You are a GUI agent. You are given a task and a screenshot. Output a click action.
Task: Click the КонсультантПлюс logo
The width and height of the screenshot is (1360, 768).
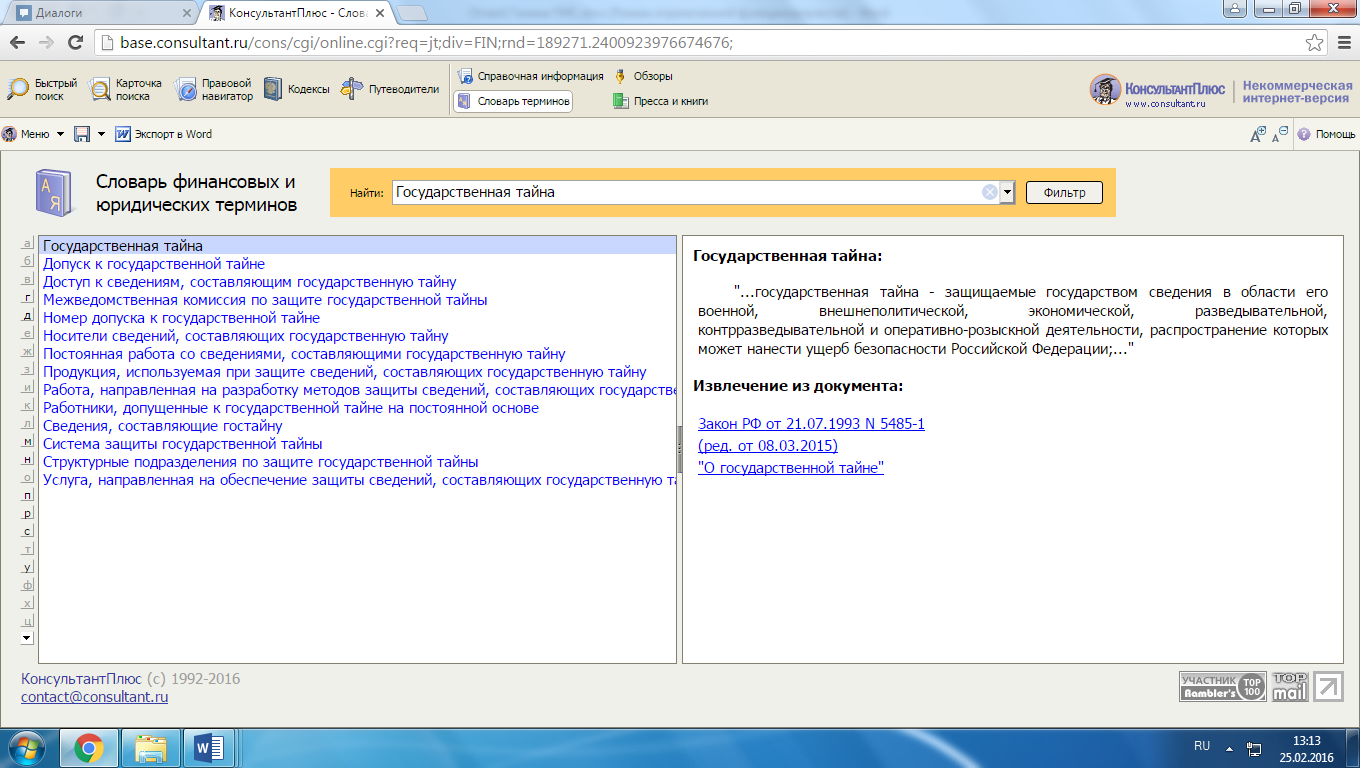click(x=1158, y=90)
